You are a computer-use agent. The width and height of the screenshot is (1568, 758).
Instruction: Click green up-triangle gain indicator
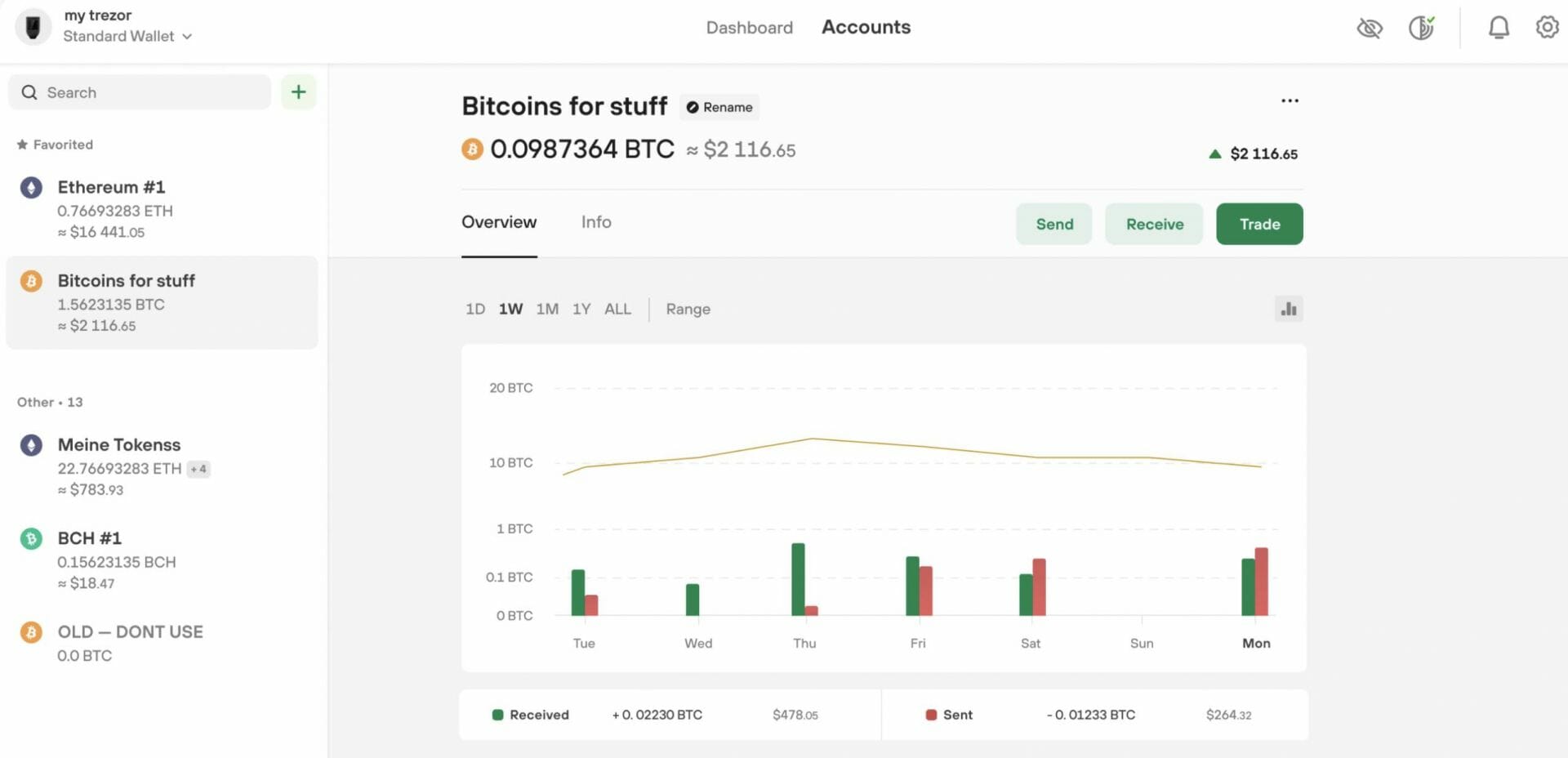(x=1214, y=154)
